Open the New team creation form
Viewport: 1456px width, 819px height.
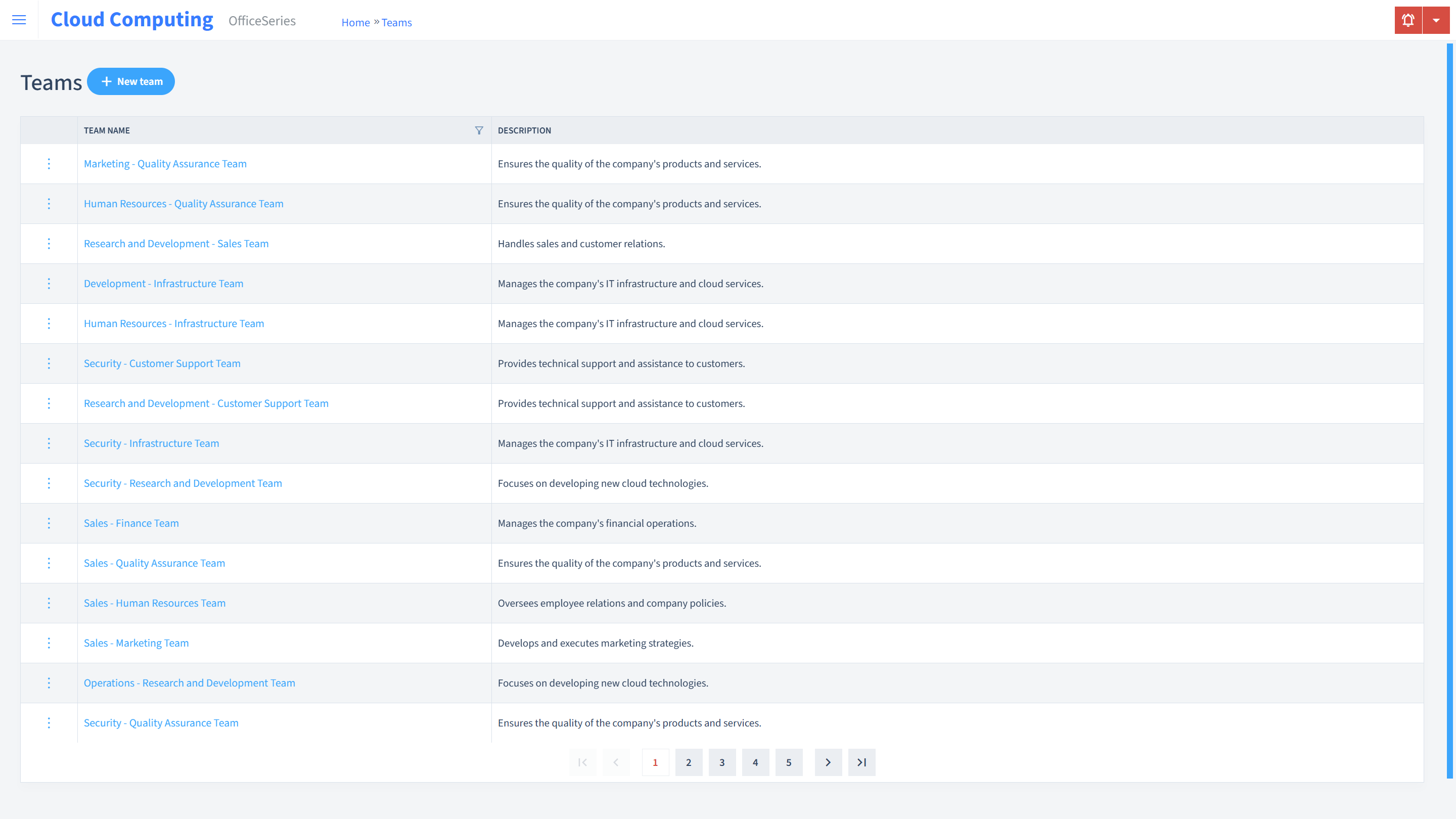coord(131,81)
